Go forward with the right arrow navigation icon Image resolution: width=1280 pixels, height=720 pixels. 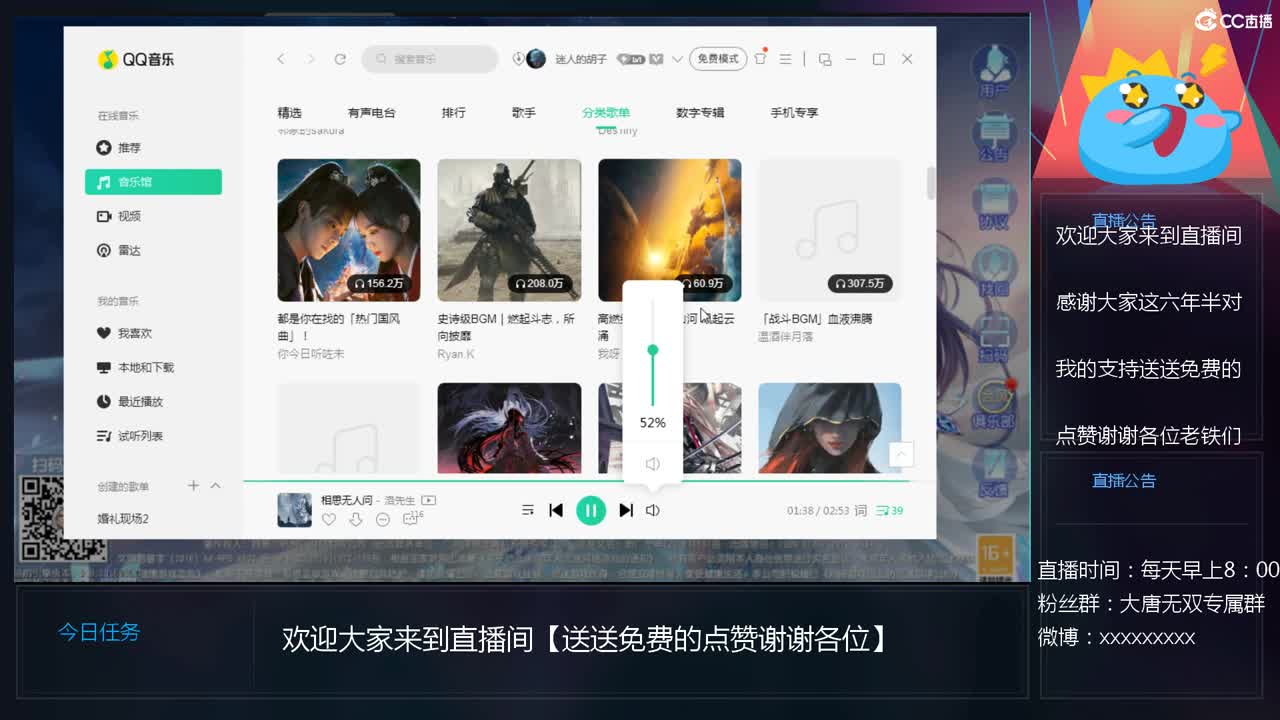pos(311,60)
